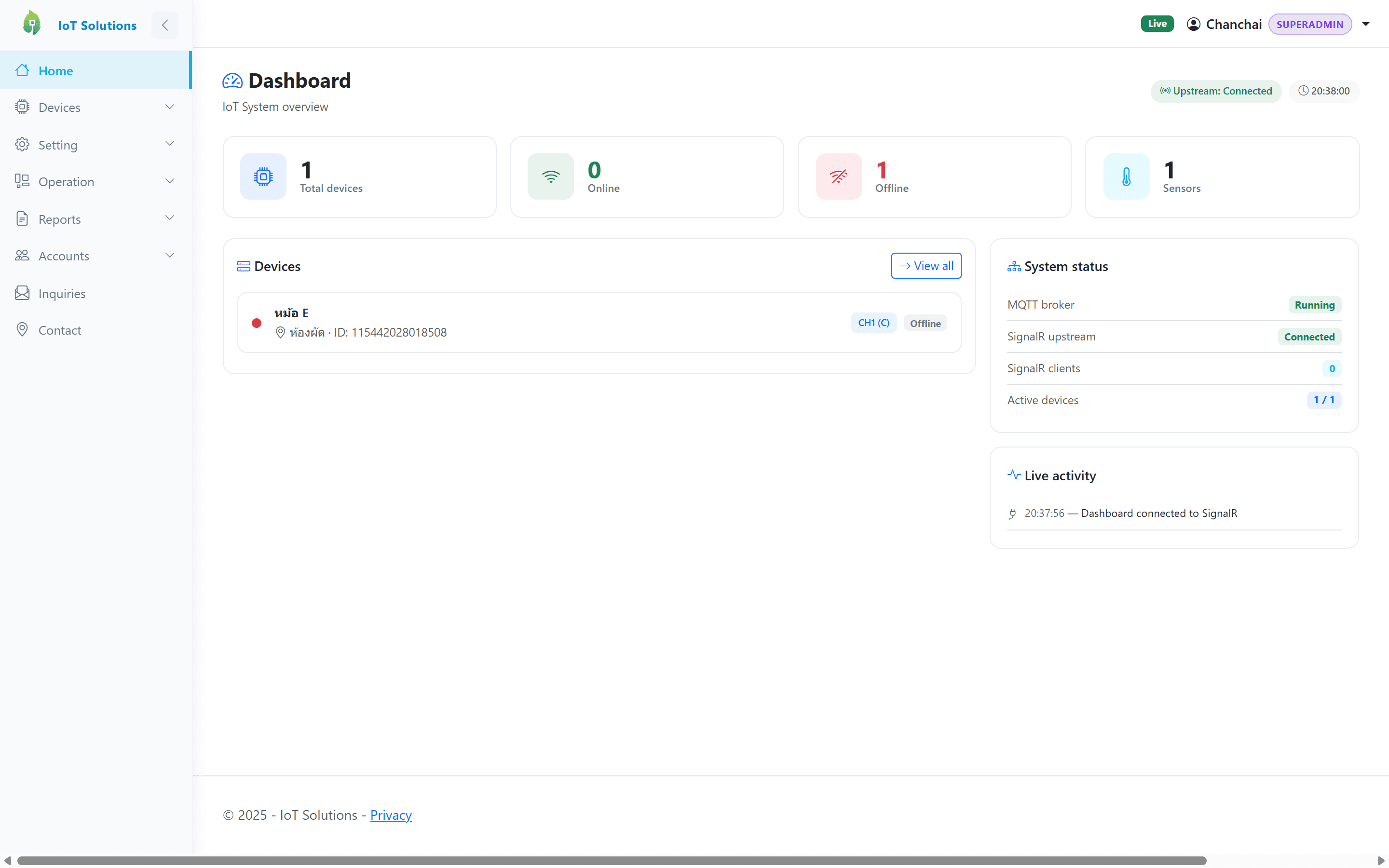Image resolution: width=1389 pixels, height=868 pixels.
Task: Click the Total devices count card
Action: click(x=359, y=177)
